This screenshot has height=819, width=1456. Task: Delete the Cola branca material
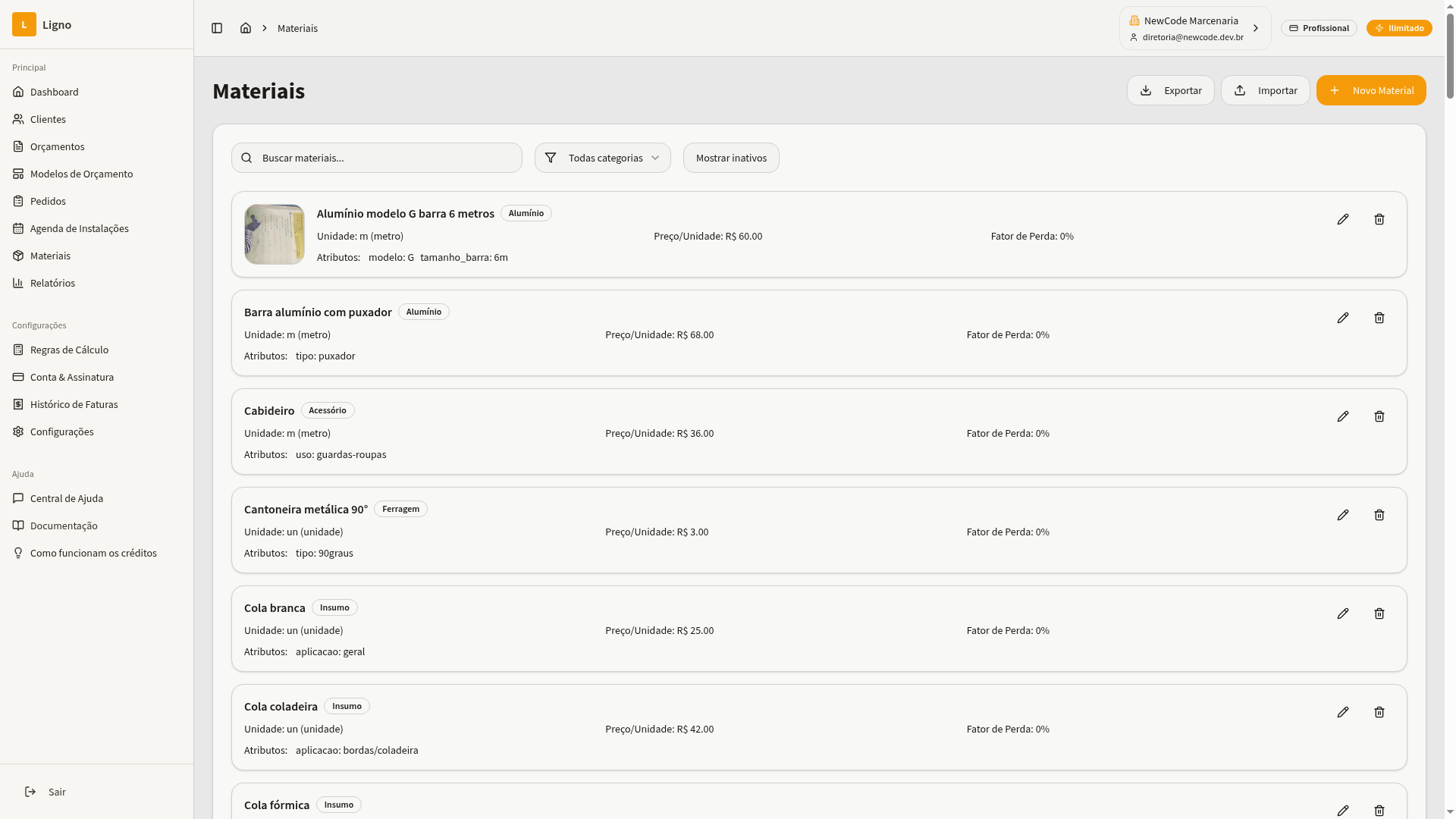click(1379, 613)
